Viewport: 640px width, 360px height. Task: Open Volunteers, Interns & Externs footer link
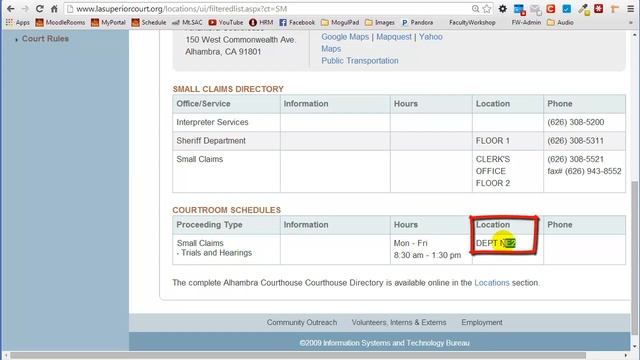click(x=399, y=322)
